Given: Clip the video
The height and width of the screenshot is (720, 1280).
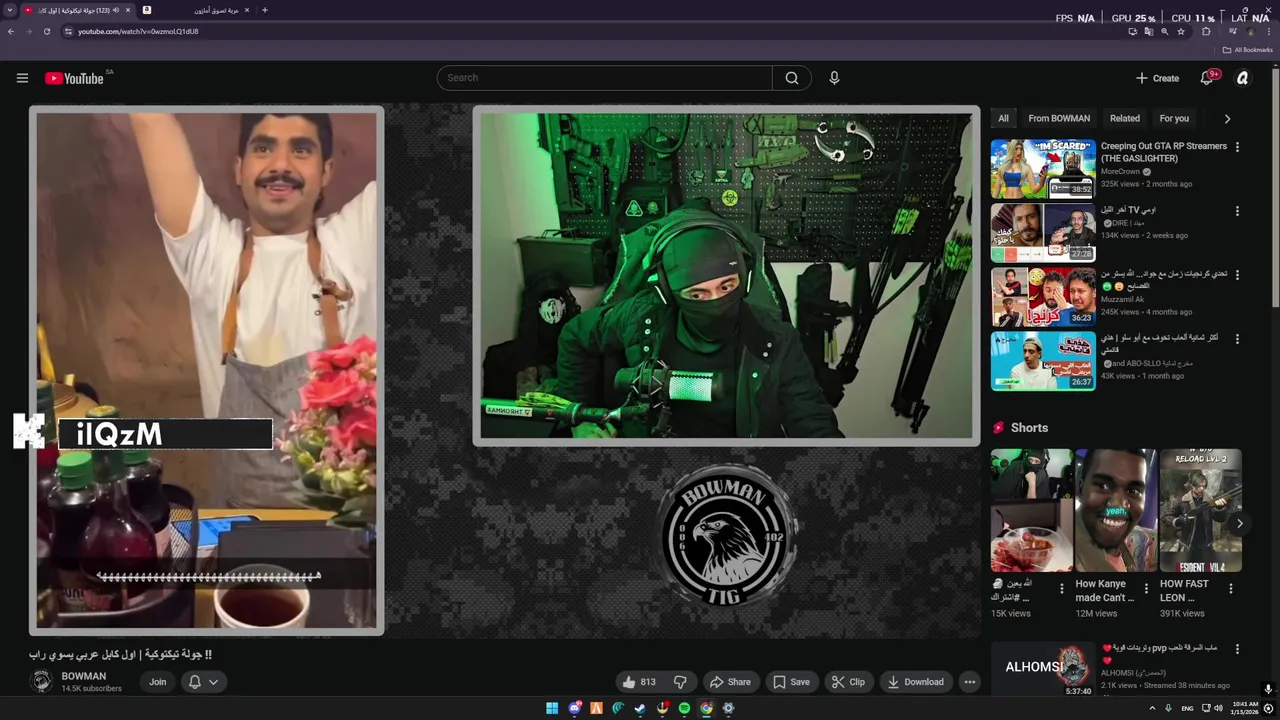Looking at the screenshot, I should (848, 682).
